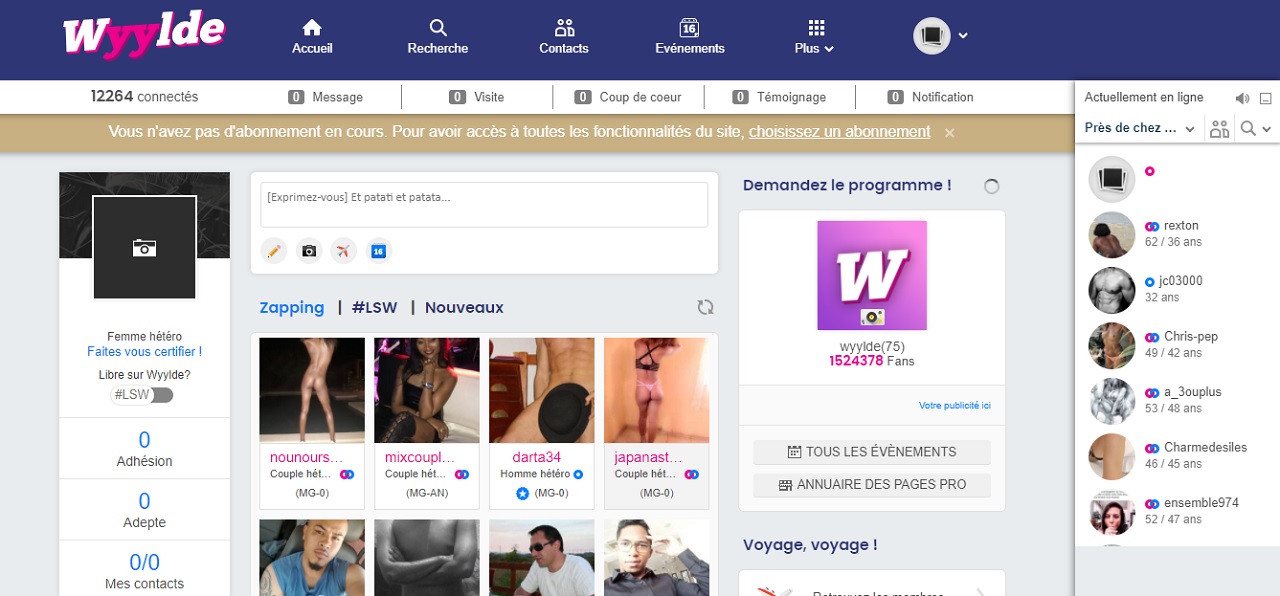Open the Message counter tab

[x=326, y=97]
